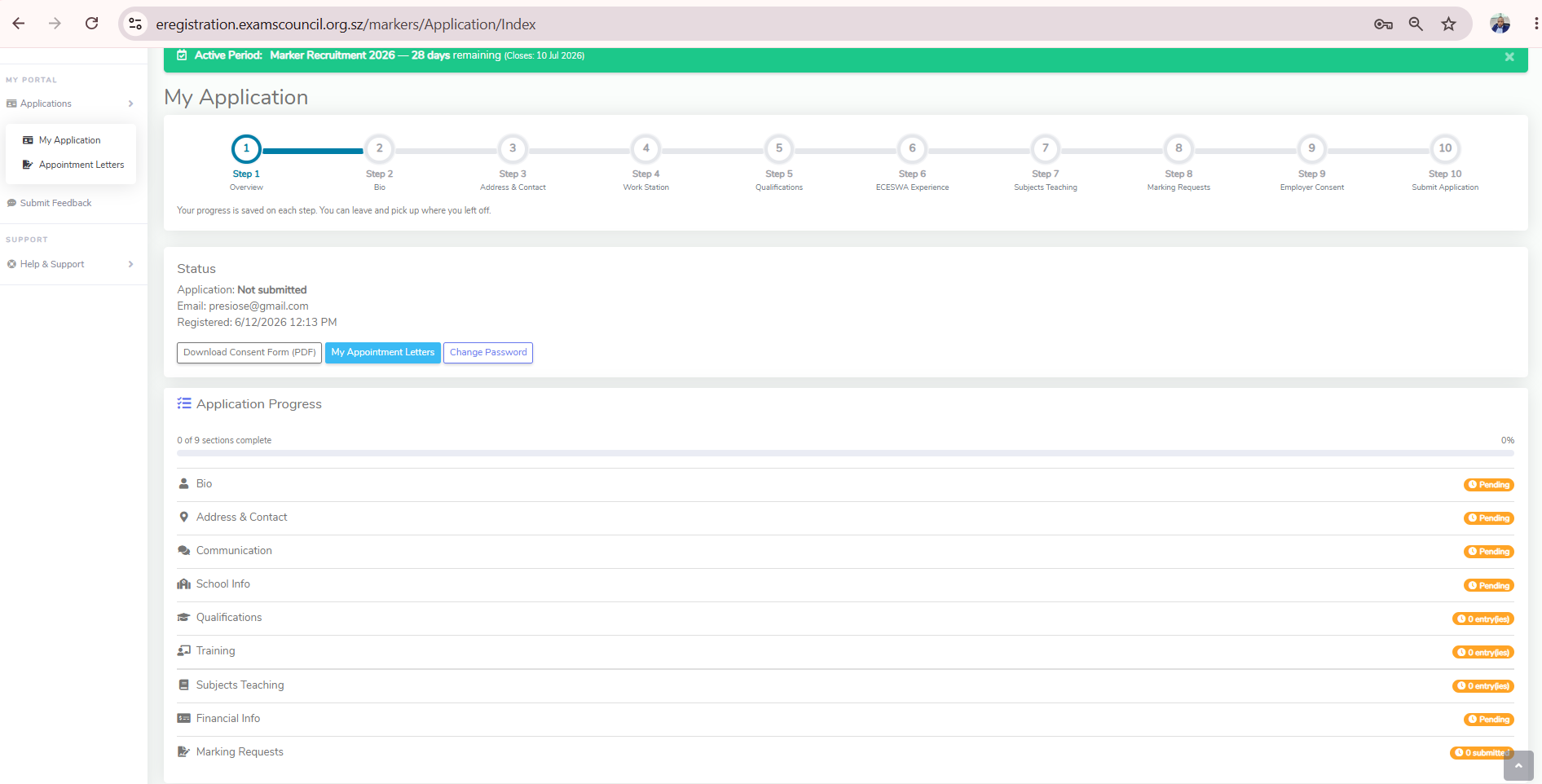
Task: Open the Marking Requests section
Action: 845,752
